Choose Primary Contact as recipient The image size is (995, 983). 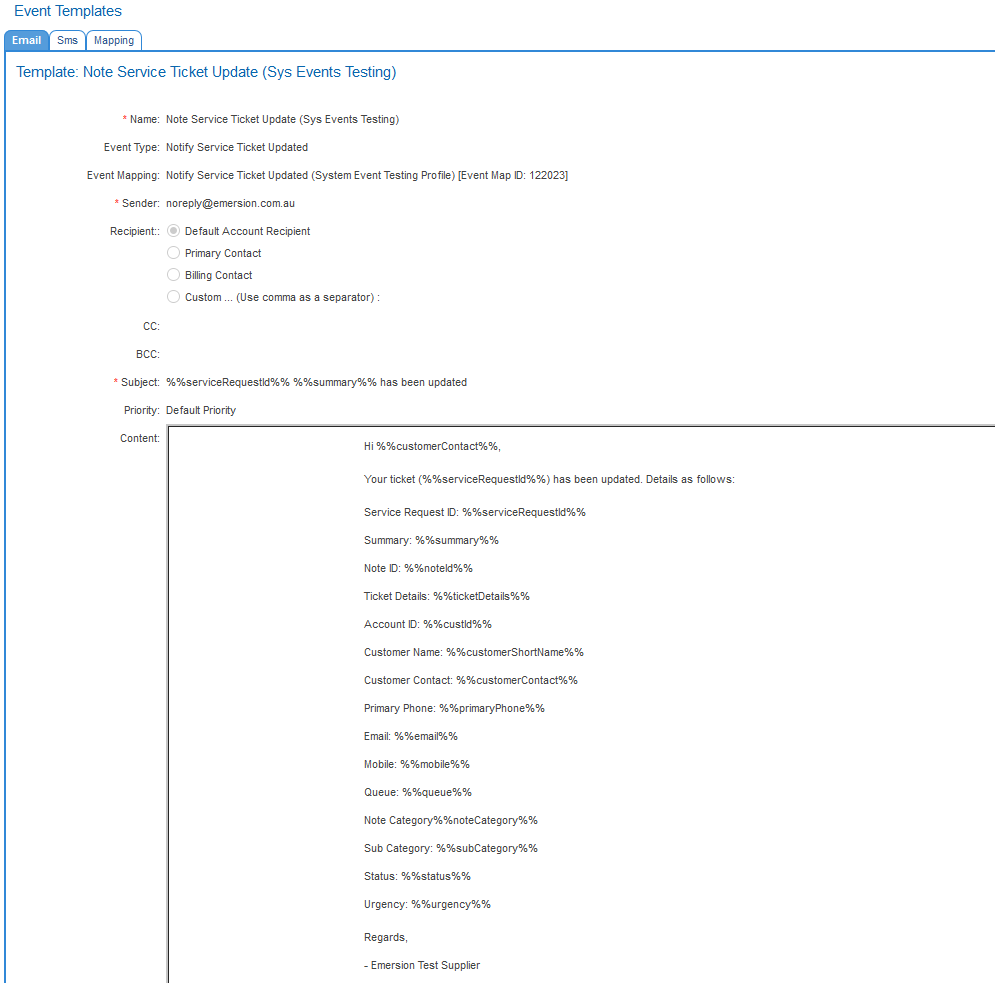[x=174, y=253]
